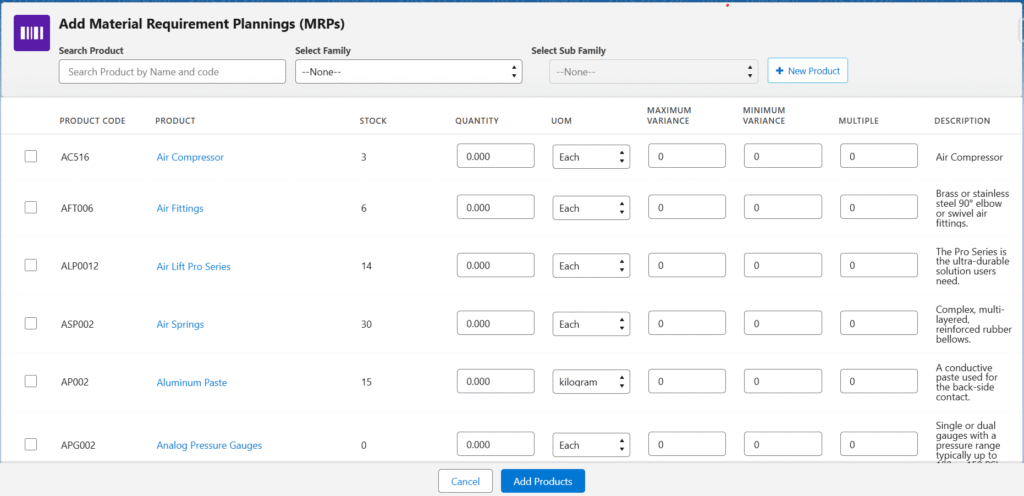Check the Air Compressor row checkbox

tap(31, 156)
